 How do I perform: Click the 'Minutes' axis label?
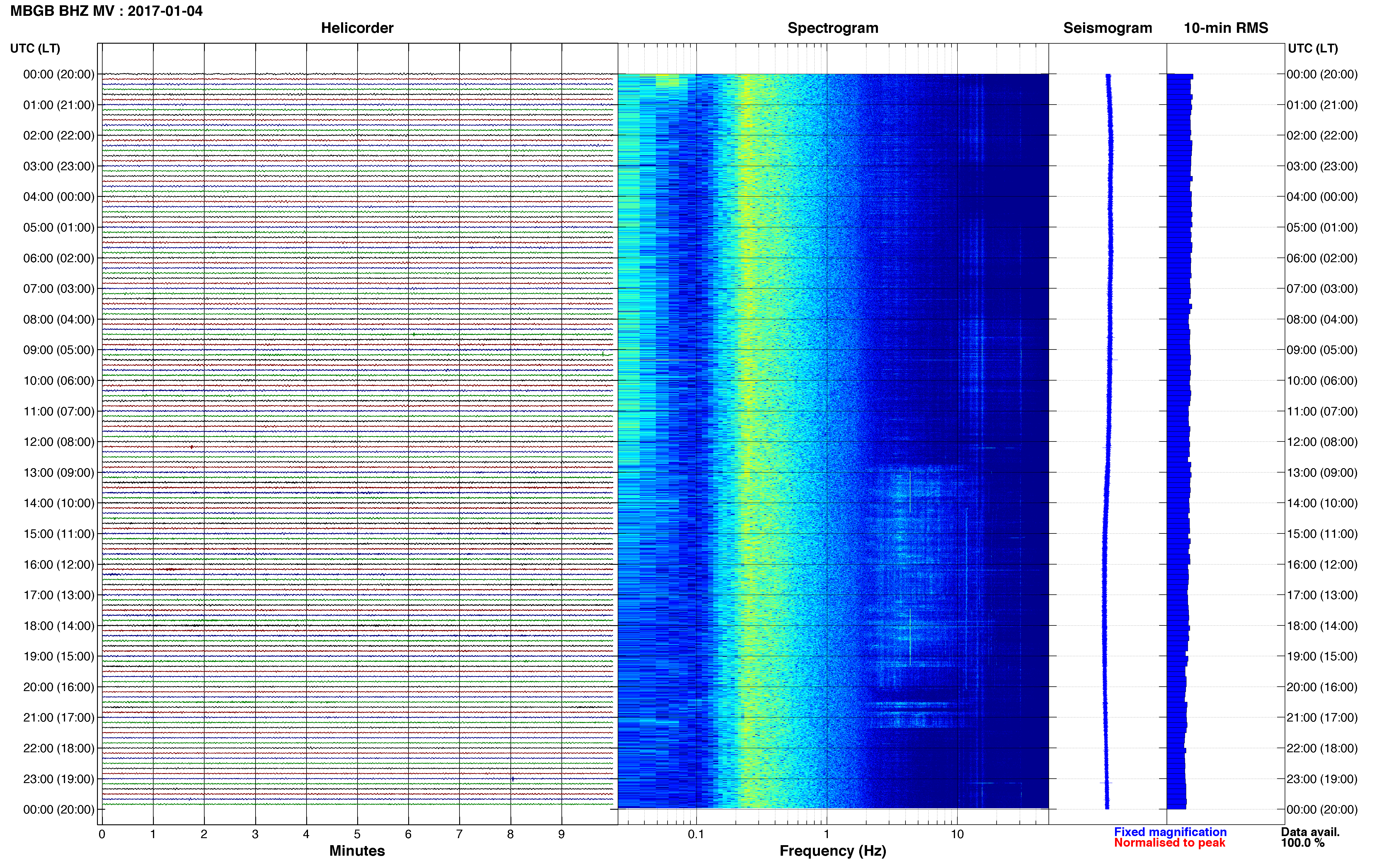click(x=357, y=851)
